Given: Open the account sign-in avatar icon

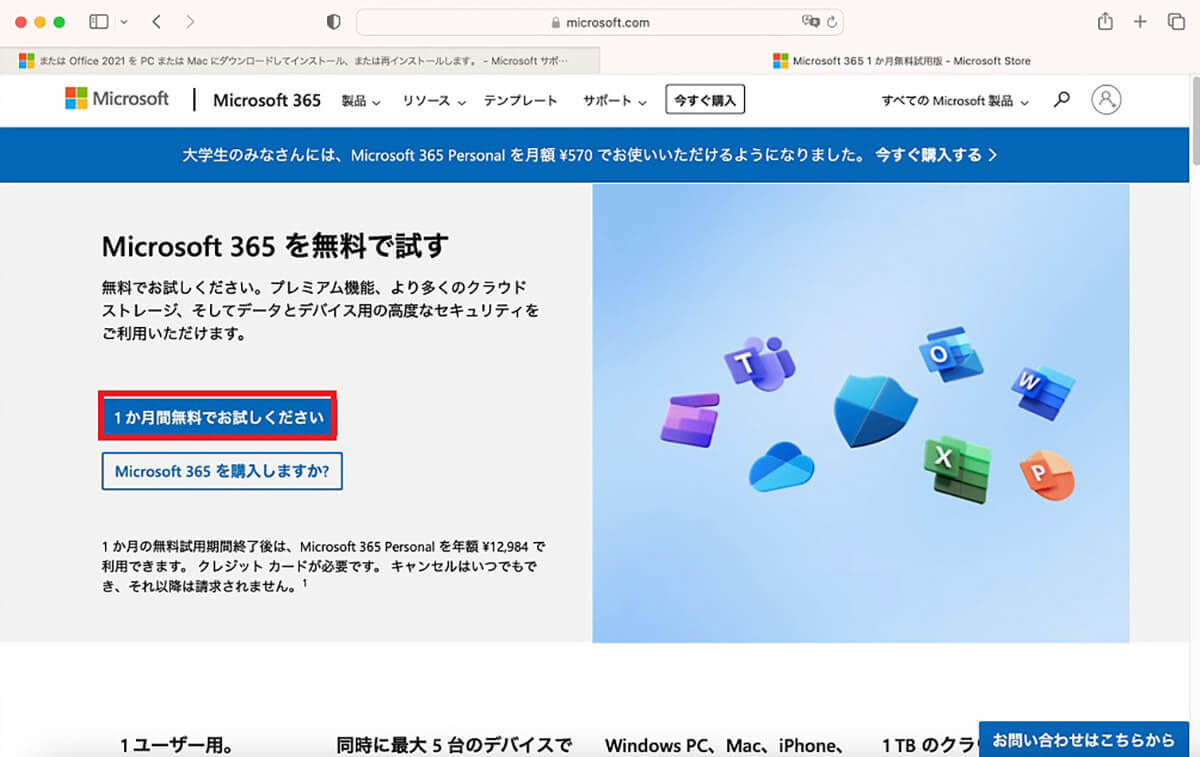Looking at the screenshot, I should point(1106,99).
